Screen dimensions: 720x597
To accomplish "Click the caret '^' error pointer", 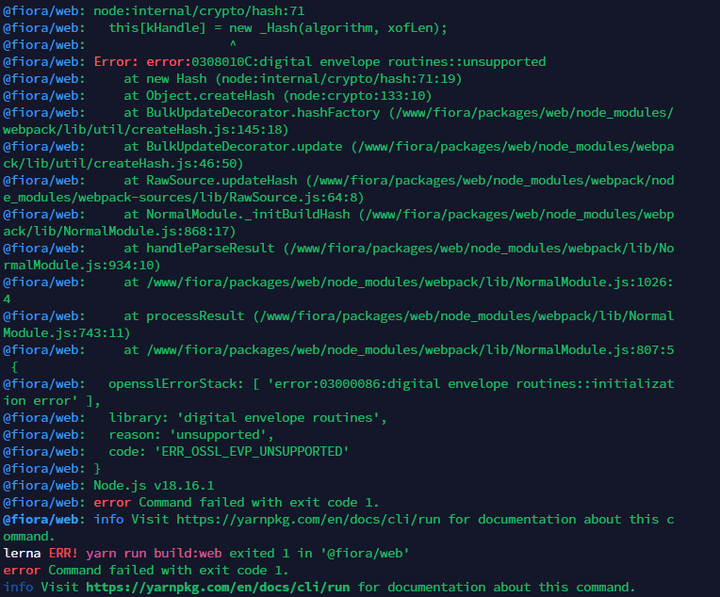I will [233, 45].
